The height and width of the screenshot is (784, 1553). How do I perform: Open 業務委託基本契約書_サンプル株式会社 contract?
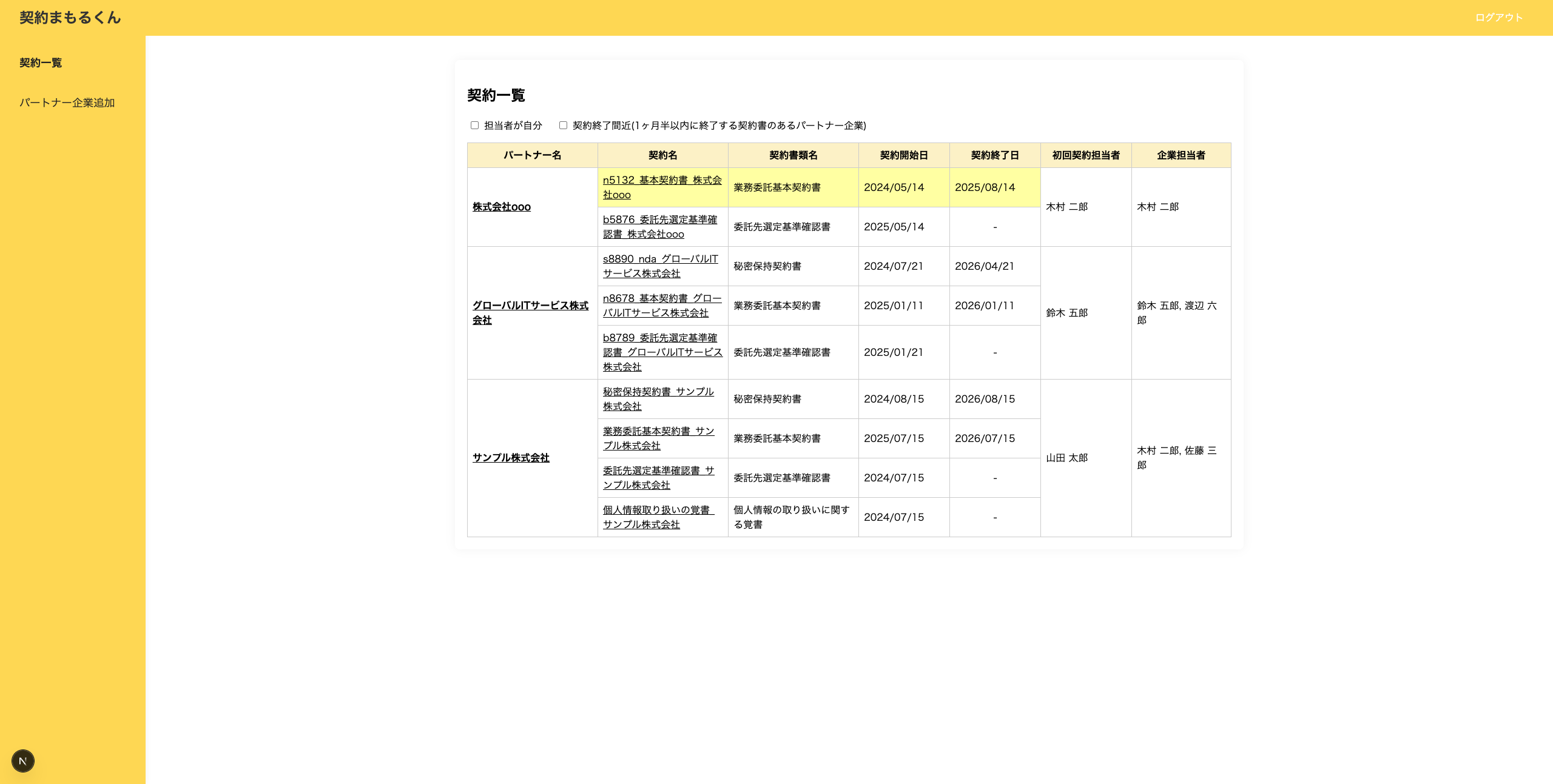[x=659, y=438]
